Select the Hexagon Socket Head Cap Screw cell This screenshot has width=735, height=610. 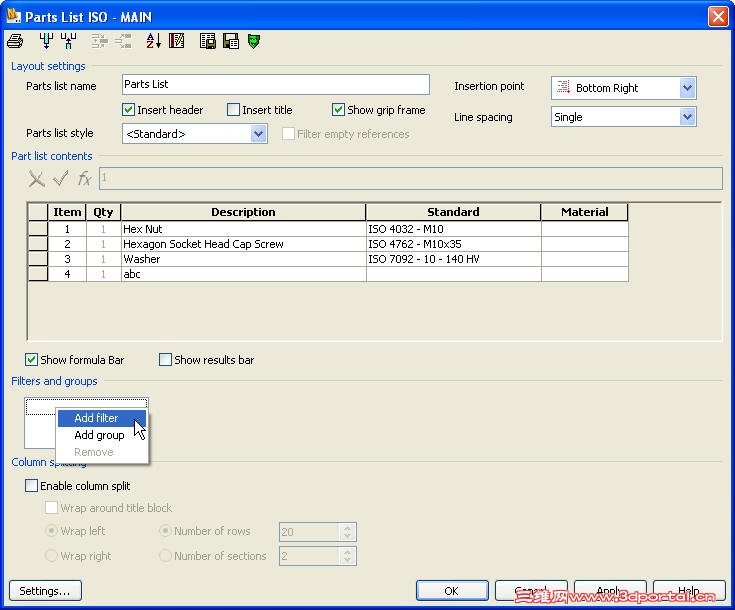coord(243,244)
